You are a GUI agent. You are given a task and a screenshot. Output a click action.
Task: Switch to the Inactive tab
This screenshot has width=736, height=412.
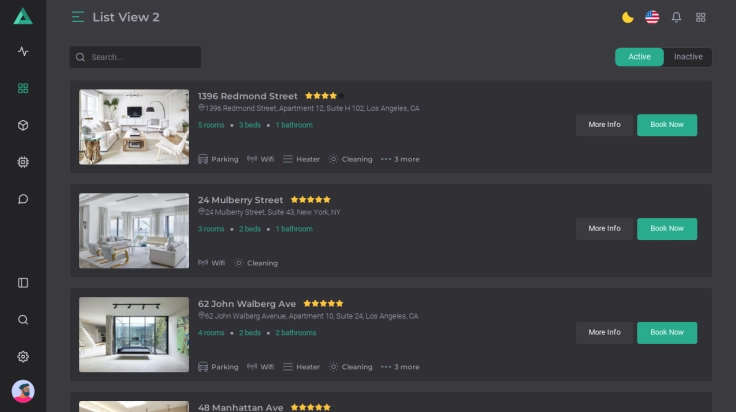pyautogui.click(x=688, y=57)
